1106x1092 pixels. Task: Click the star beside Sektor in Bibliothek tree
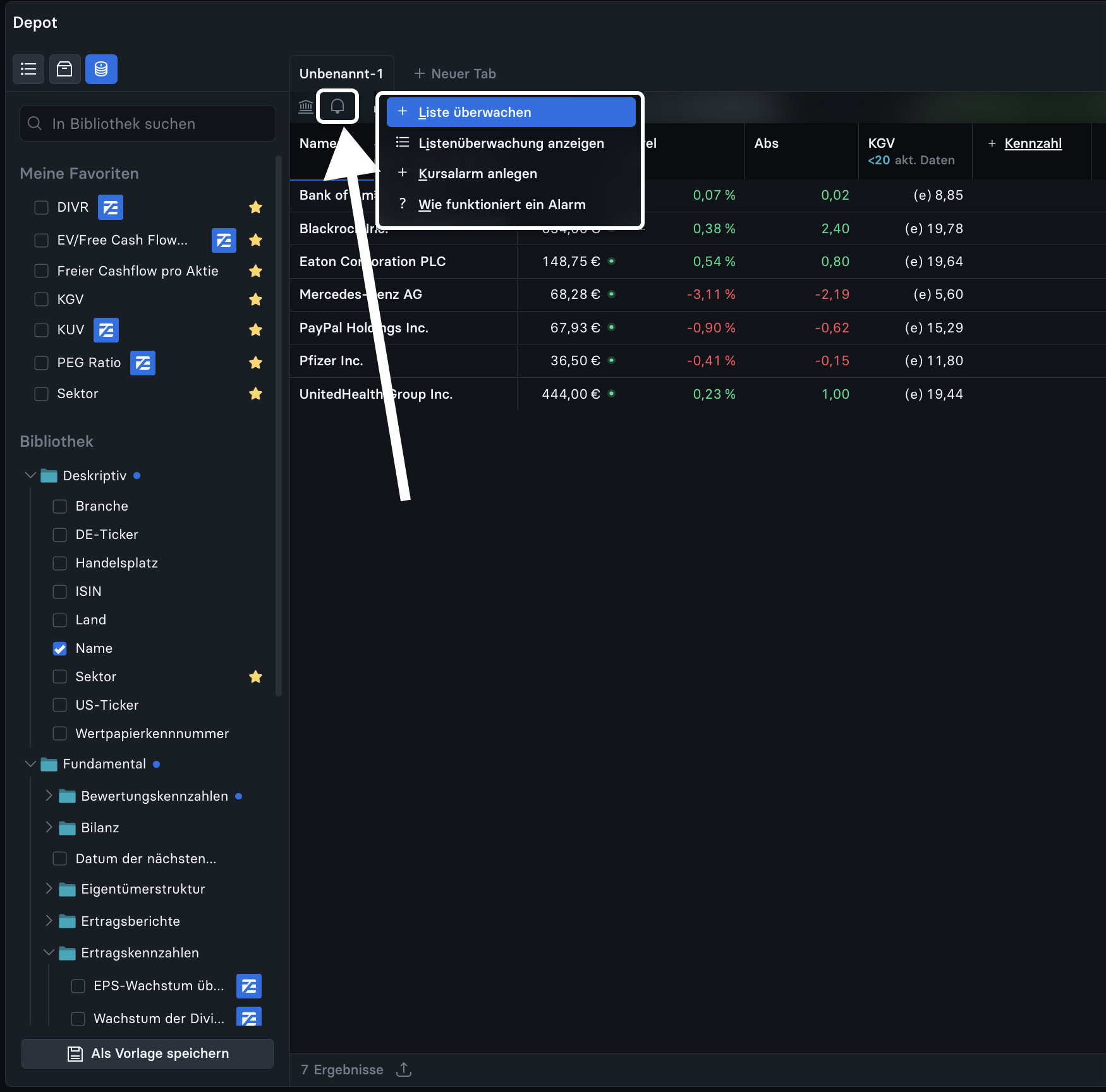pos(255,677)
